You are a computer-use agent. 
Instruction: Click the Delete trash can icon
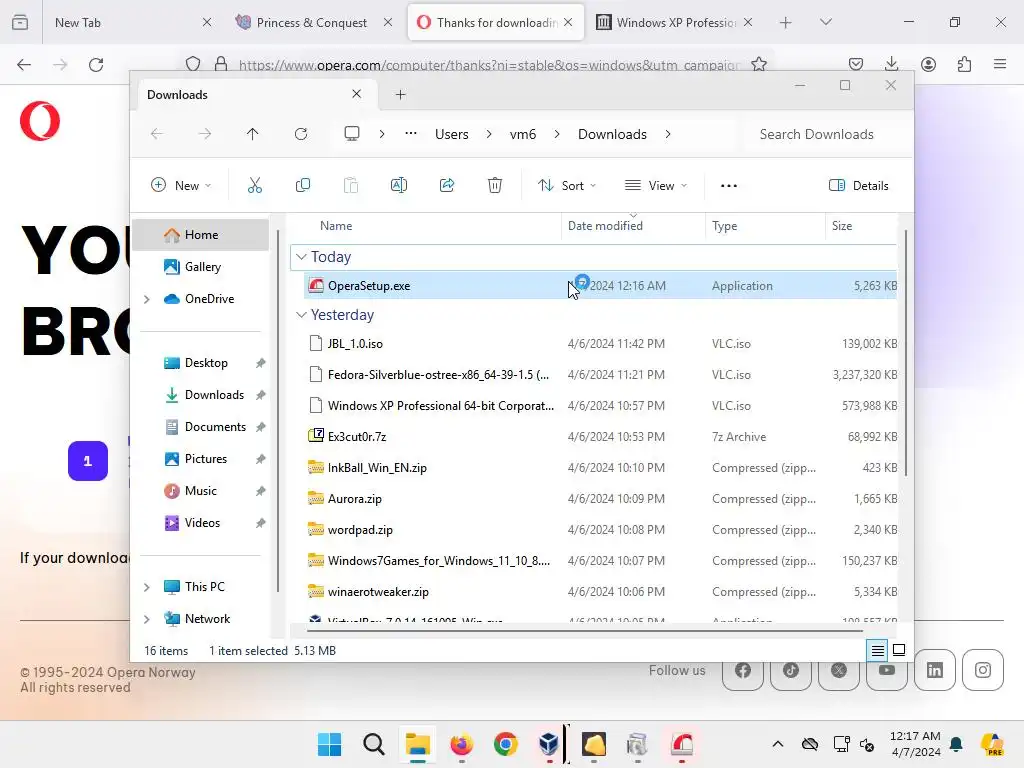click(495, 185)
